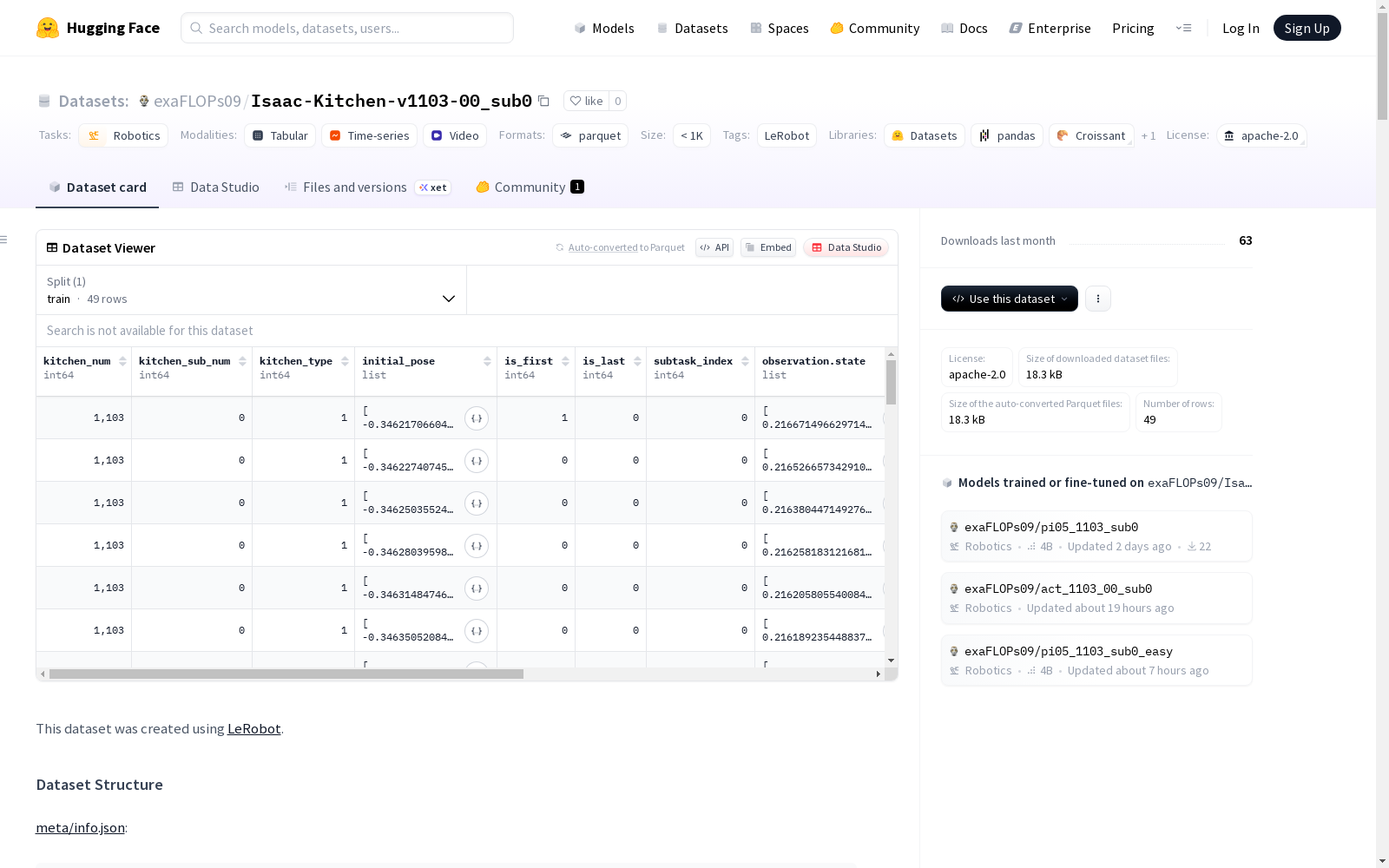Click the vertical table scrollbar thumb
Screen dimensions: 1389x868
(891, 382)
